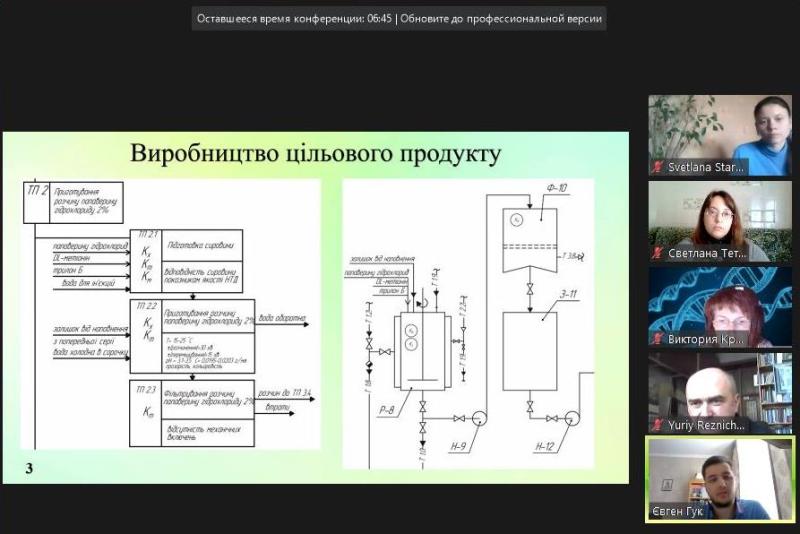Click slide number '3' on shared slide
800x534 pixels.
tap(29, 468)
